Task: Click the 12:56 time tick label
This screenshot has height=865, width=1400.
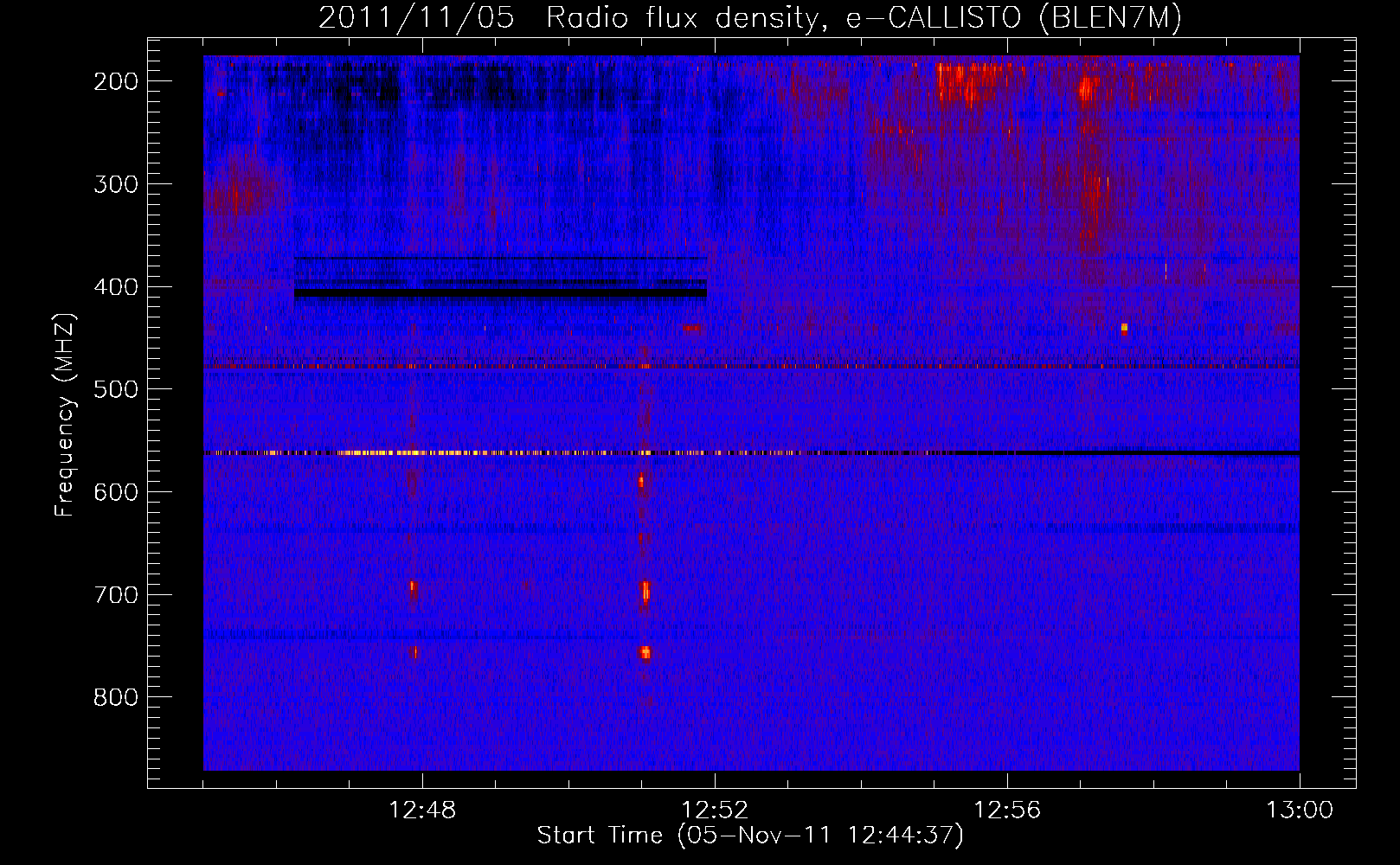Action: [1007, 811]
